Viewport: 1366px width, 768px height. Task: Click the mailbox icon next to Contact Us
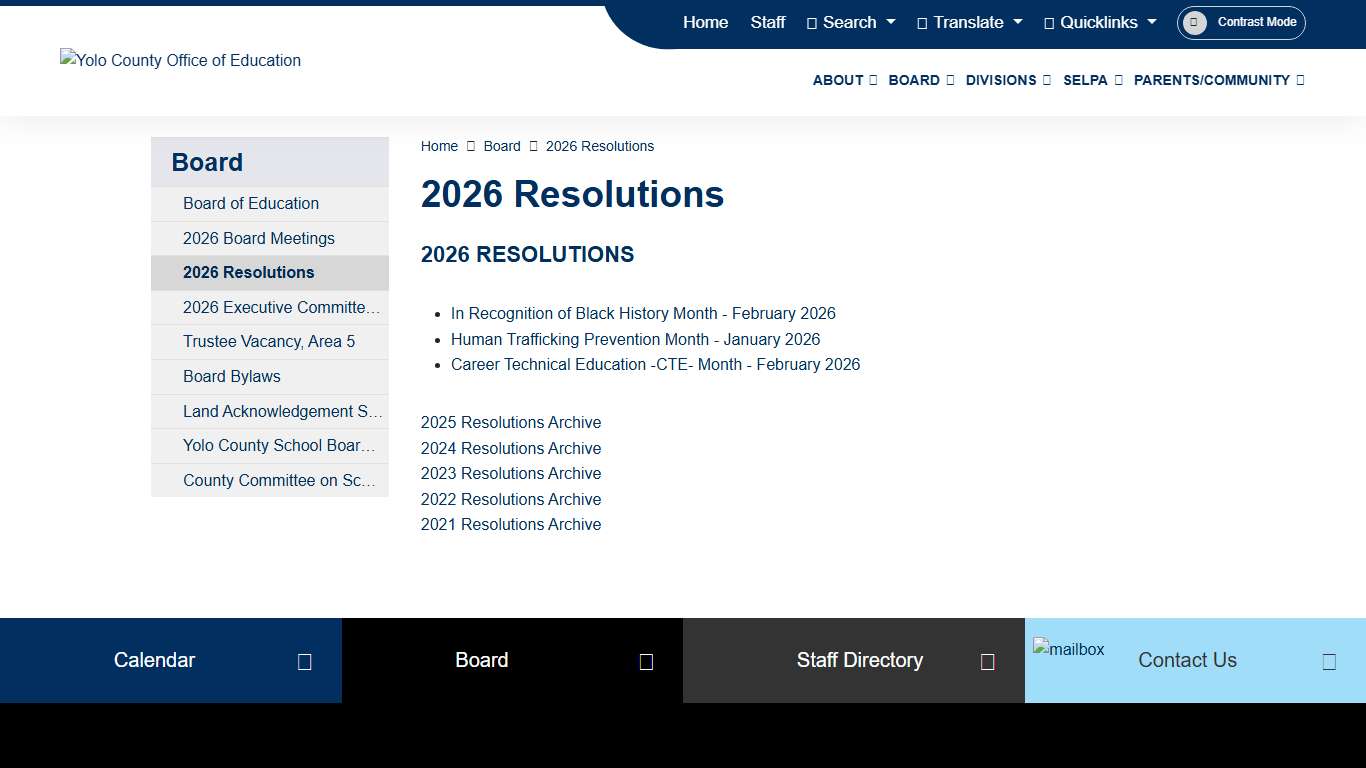click(1069, 649)
